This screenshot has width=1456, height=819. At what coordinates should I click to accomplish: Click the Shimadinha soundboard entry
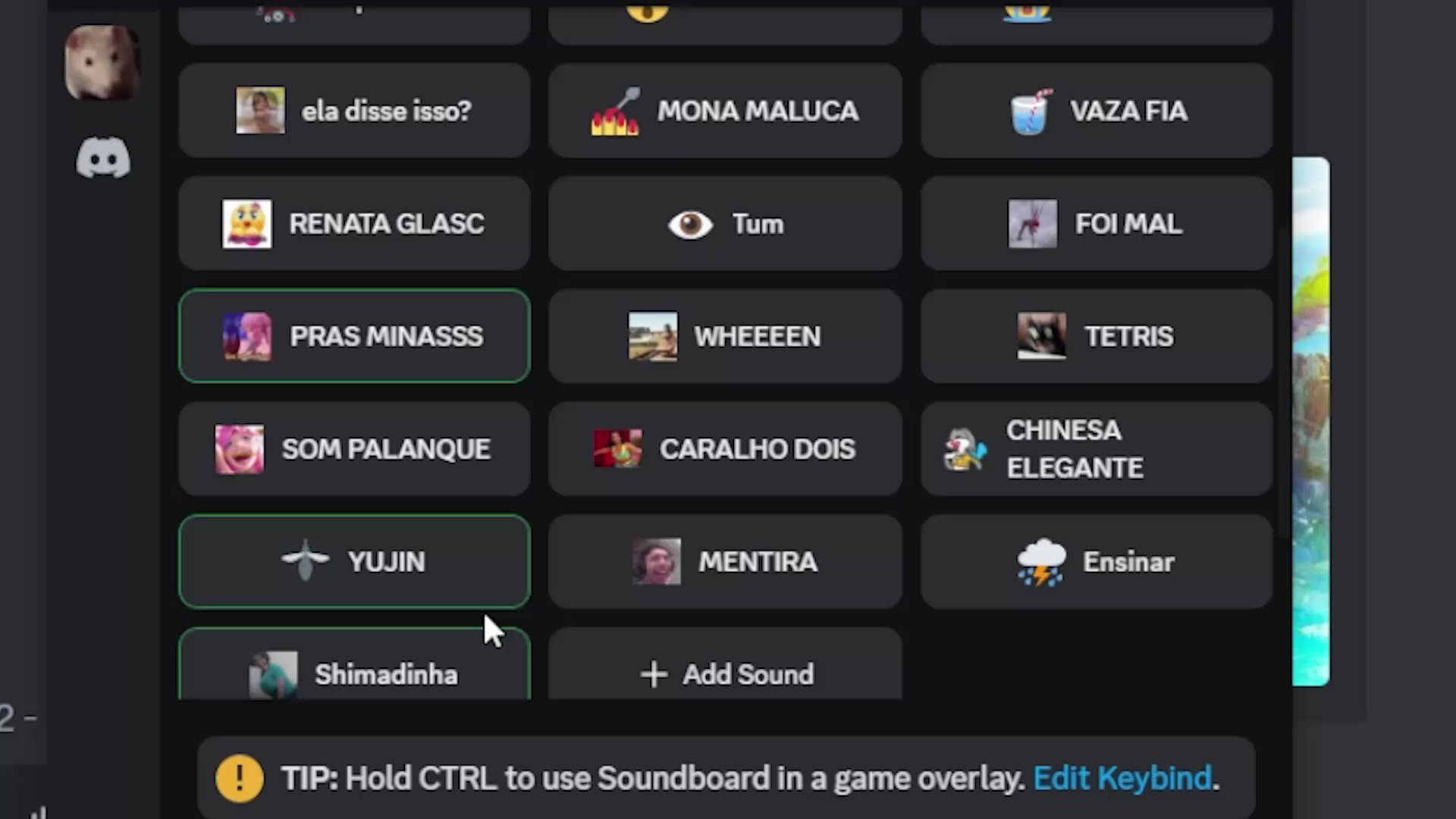355,674
